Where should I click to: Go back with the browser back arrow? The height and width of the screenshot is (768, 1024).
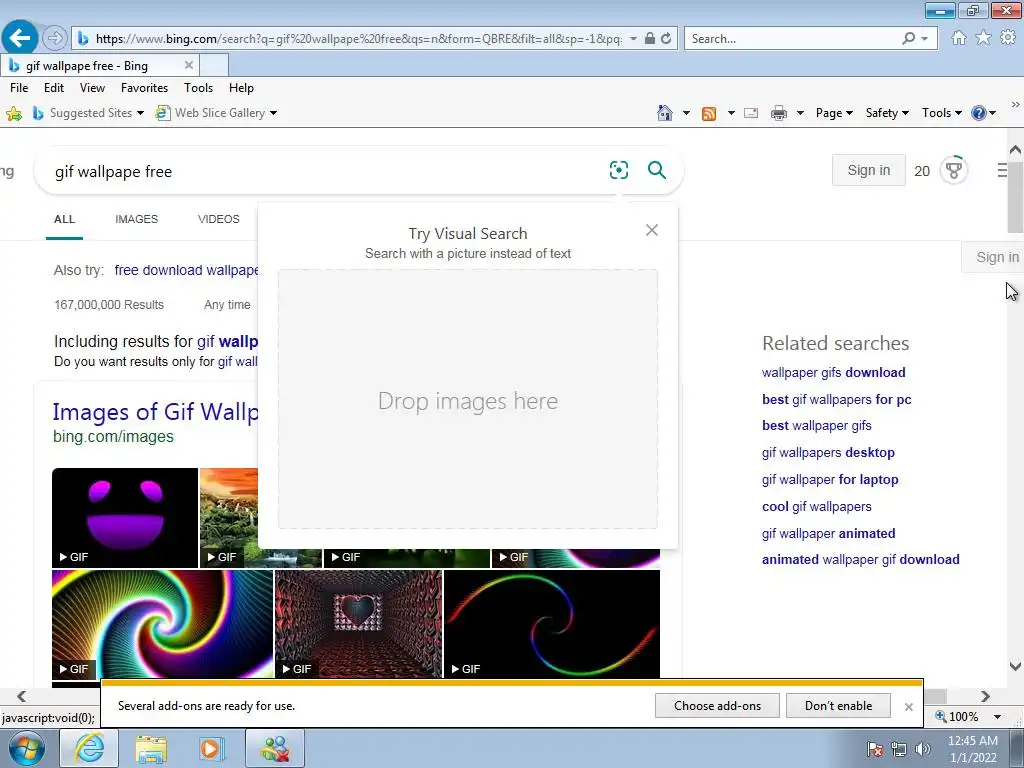(20, 38)
